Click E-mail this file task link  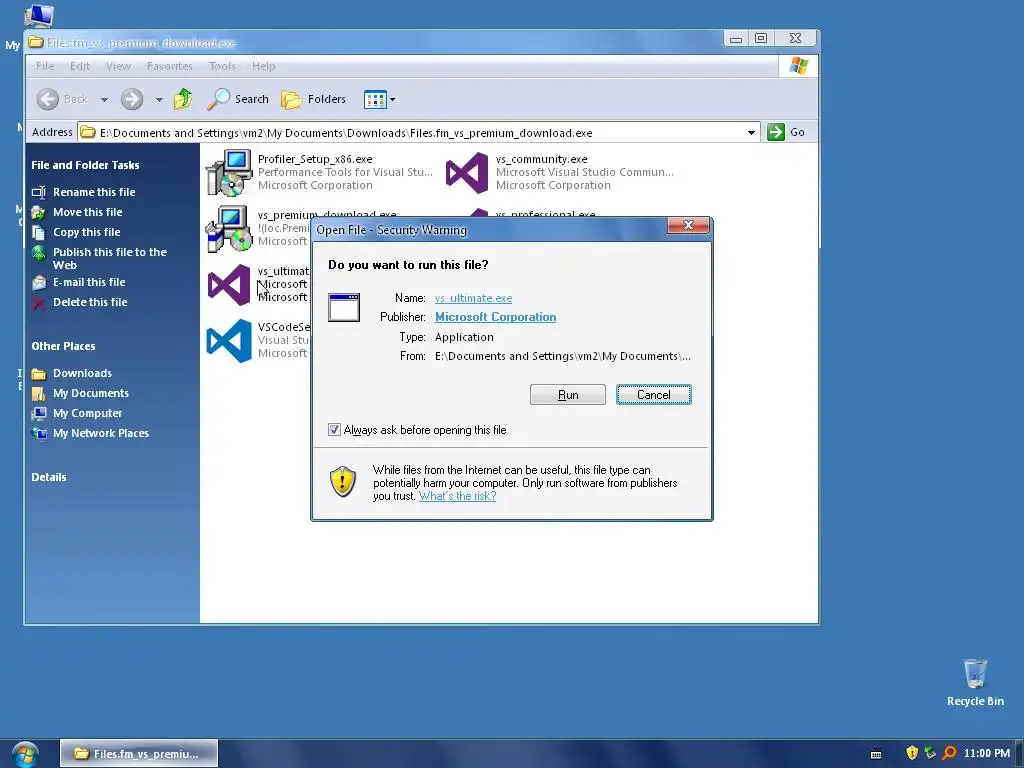point(89,282)
